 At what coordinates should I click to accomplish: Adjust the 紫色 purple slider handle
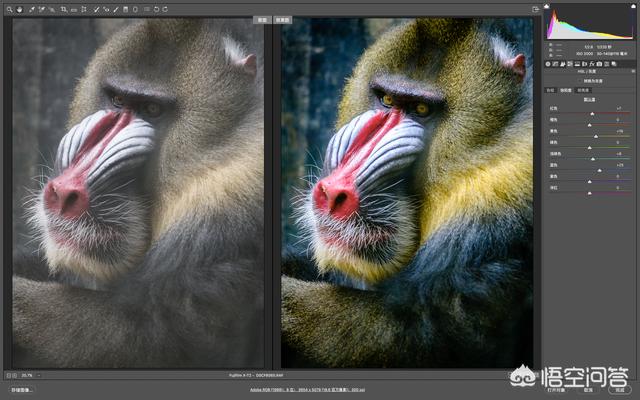pos(589,182)
